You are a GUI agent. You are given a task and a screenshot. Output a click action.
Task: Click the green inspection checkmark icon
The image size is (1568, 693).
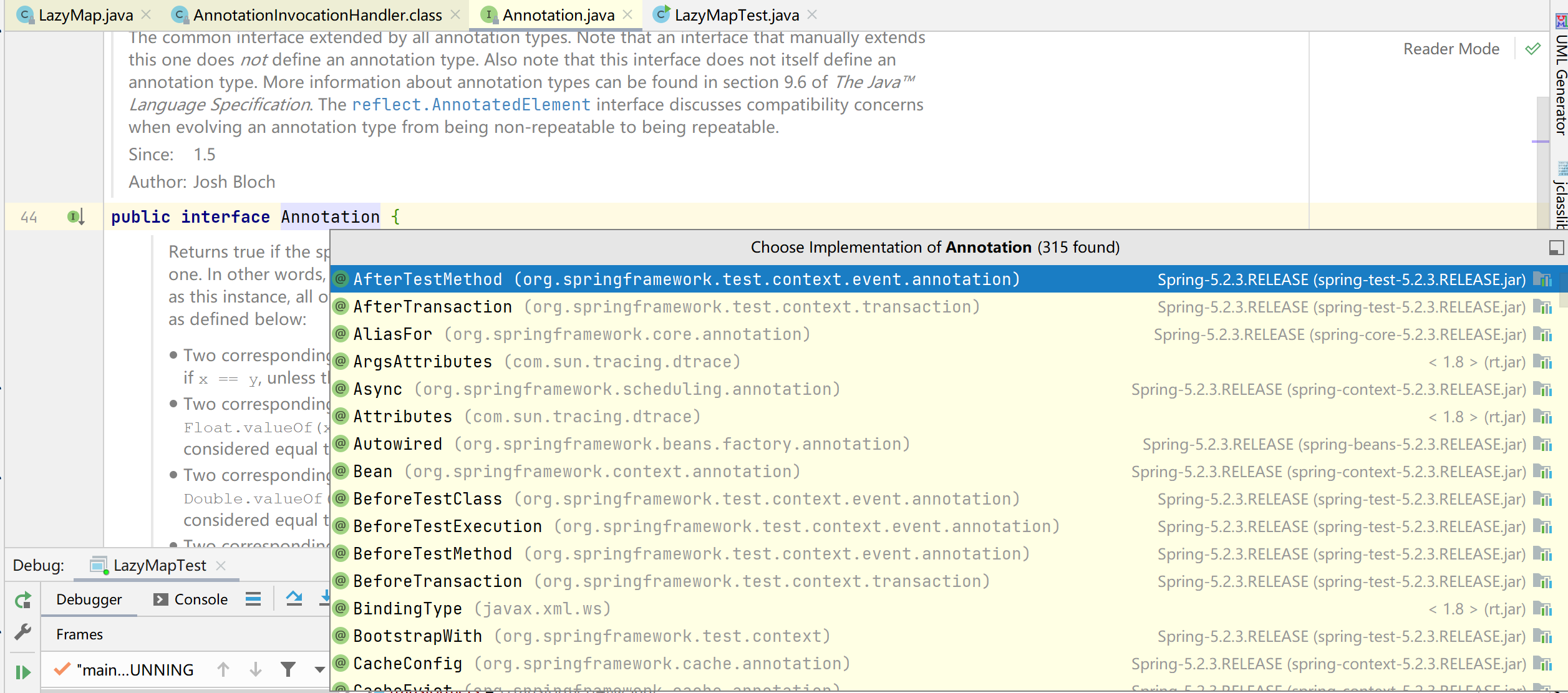(x=1532, y=49)
